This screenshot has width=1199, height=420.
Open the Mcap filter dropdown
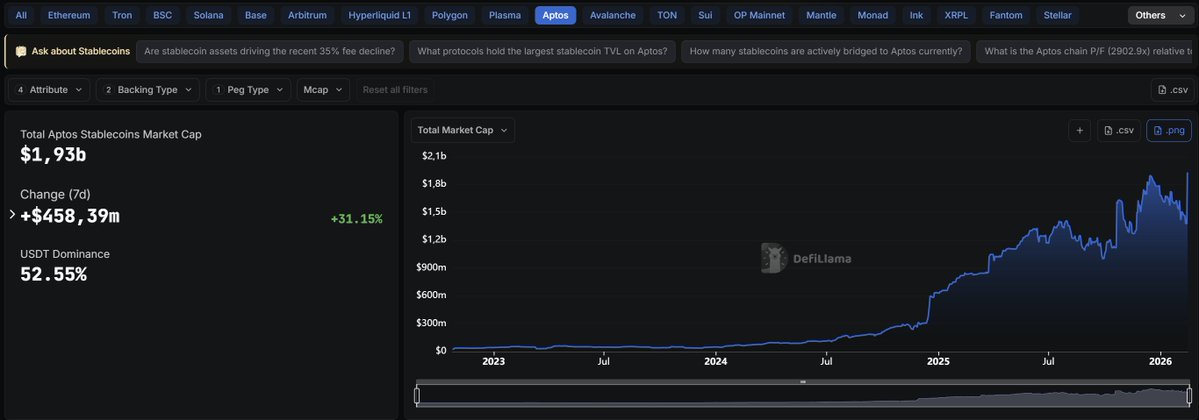323,90
